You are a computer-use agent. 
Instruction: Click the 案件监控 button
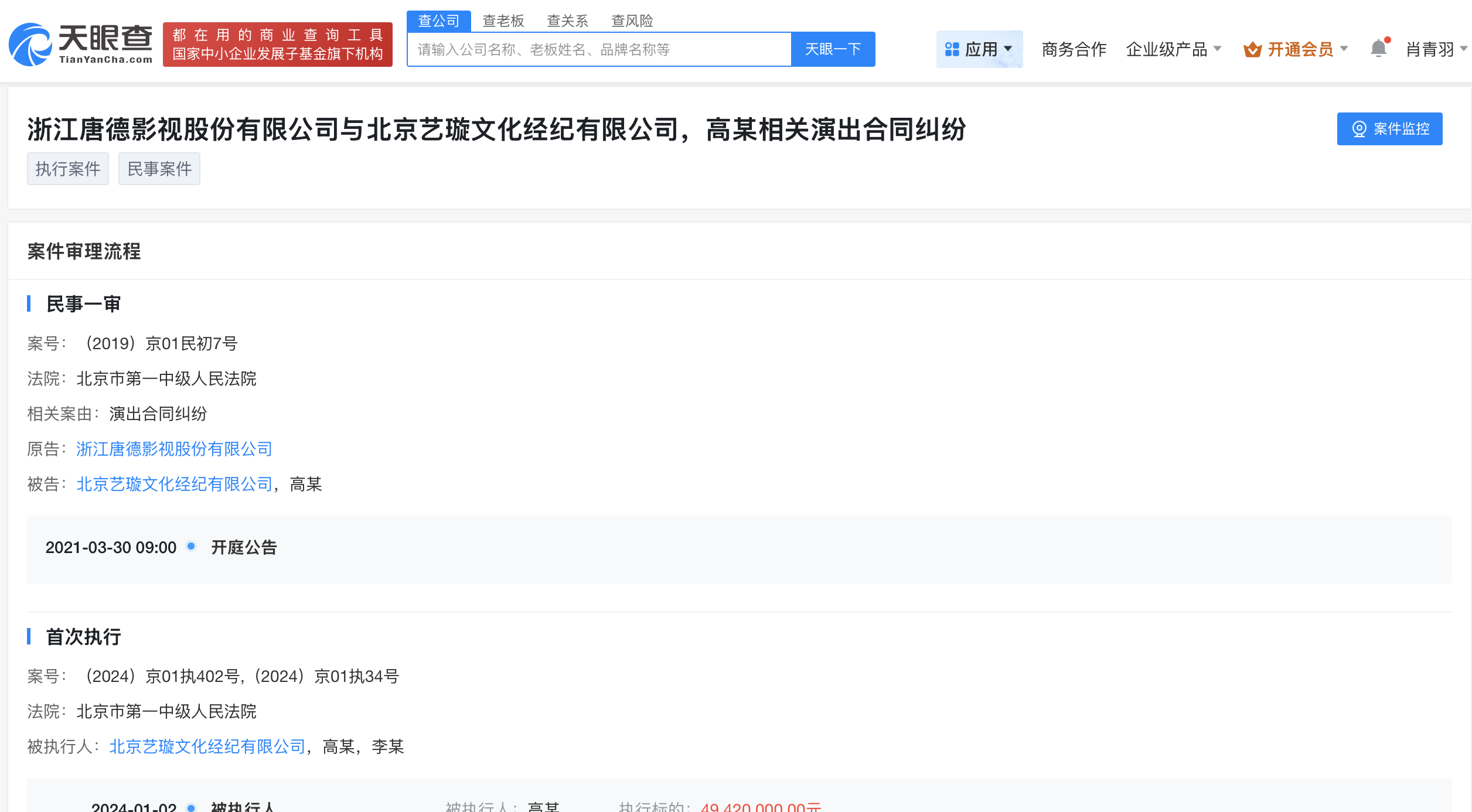(1390, 129)
